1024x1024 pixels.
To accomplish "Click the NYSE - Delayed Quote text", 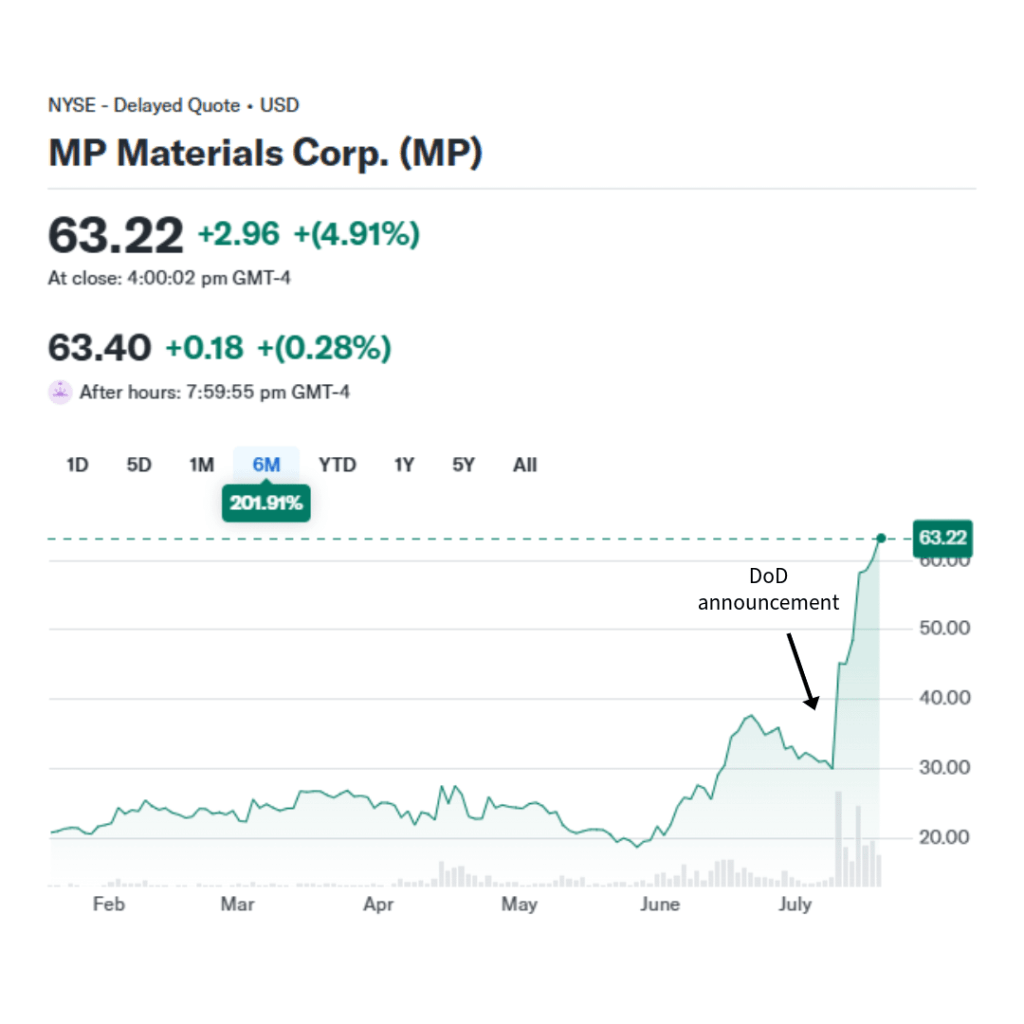I will 144,105.
